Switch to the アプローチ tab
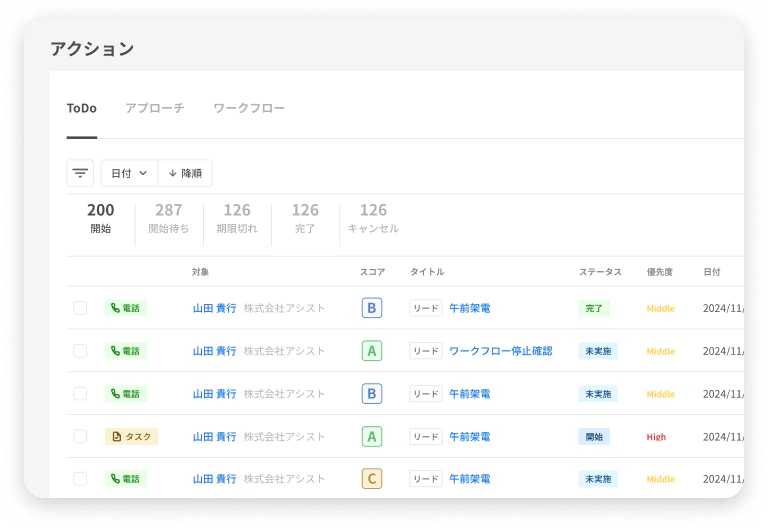This screenshot has width=768, height=528. tap(154, 108)
